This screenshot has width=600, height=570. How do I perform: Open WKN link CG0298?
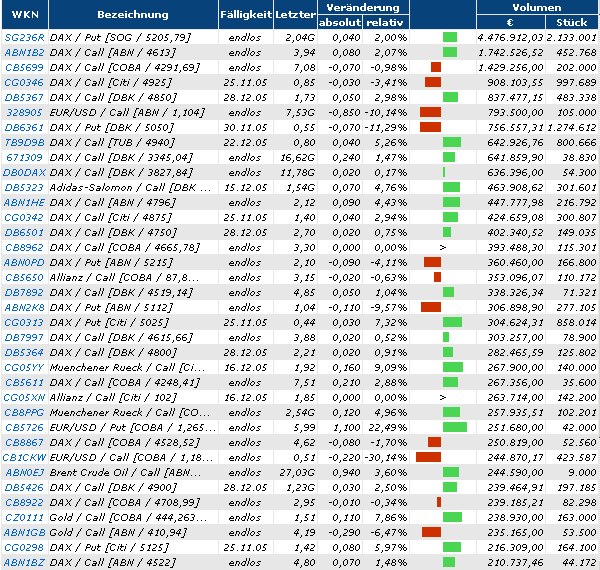click(24, 547)
